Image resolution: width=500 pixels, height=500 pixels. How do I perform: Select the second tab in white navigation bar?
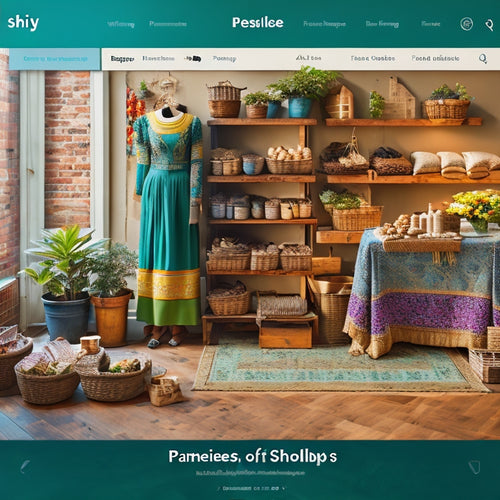(158, 58)
